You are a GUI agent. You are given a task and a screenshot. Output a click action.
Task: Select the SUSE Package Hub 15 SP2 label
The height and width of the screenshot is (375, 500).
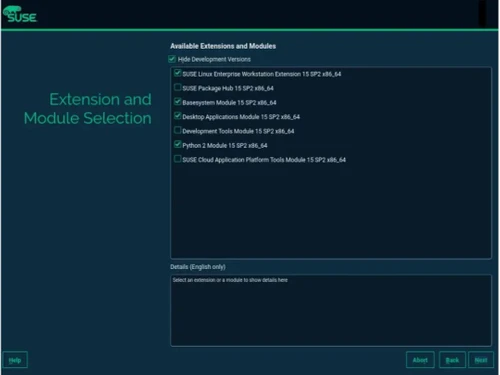pos(228,88)
